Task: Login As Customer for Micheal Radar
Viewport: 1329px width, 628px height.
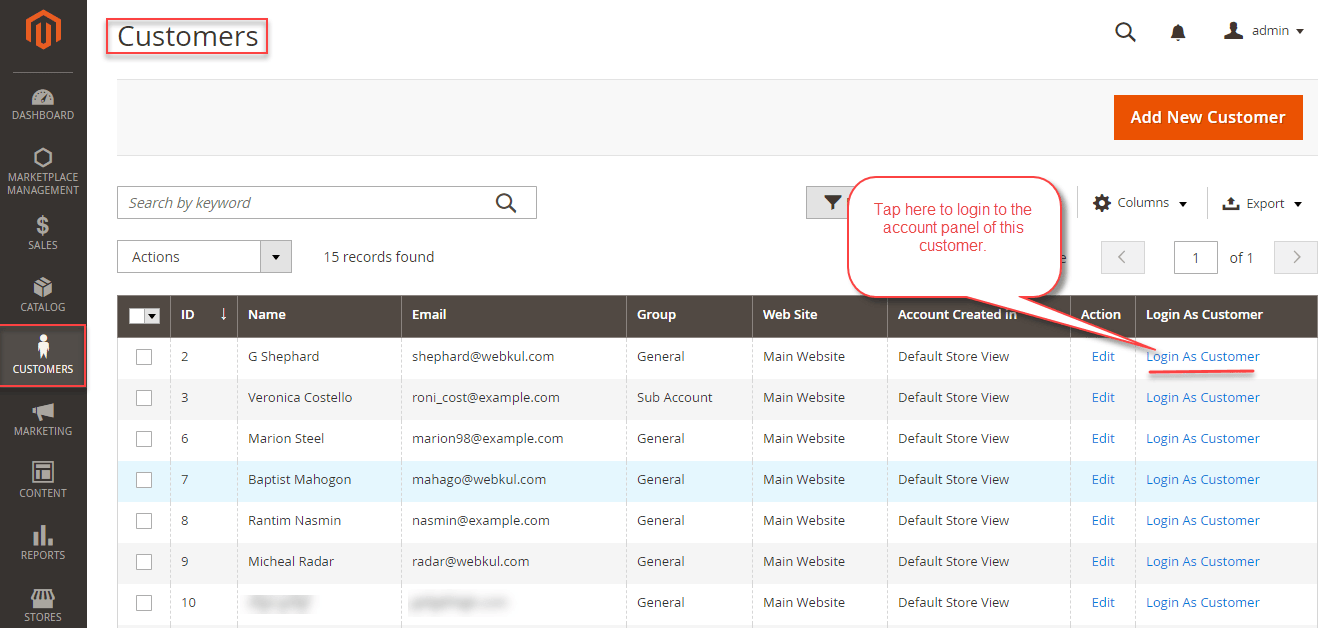Action: (1203, 561)
